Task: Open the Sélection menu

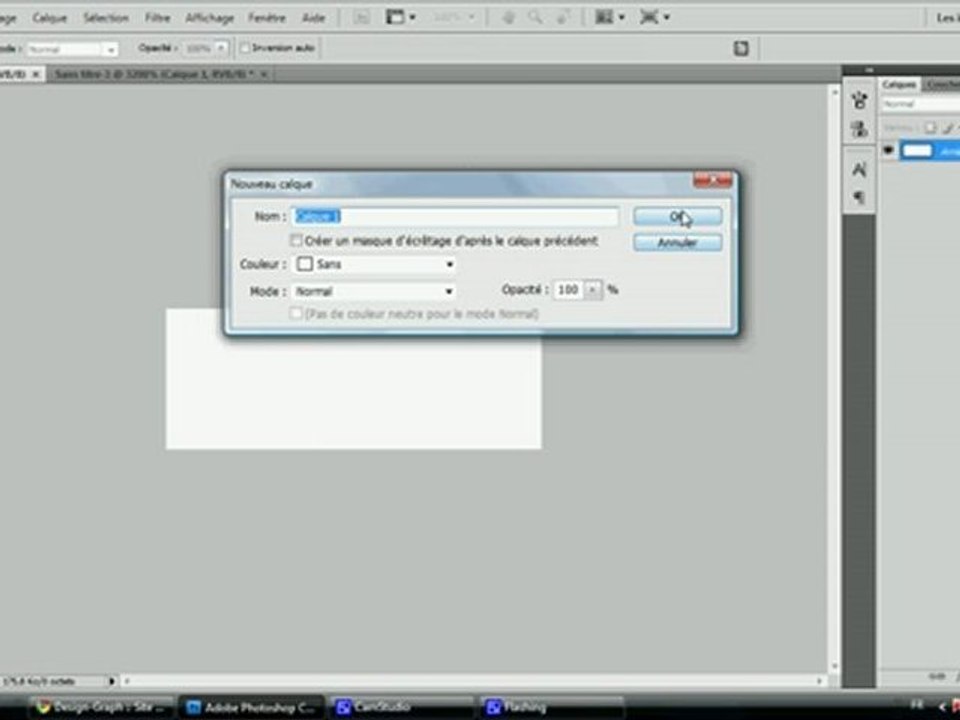Action: pyautogui.click(x=106, y=18)
